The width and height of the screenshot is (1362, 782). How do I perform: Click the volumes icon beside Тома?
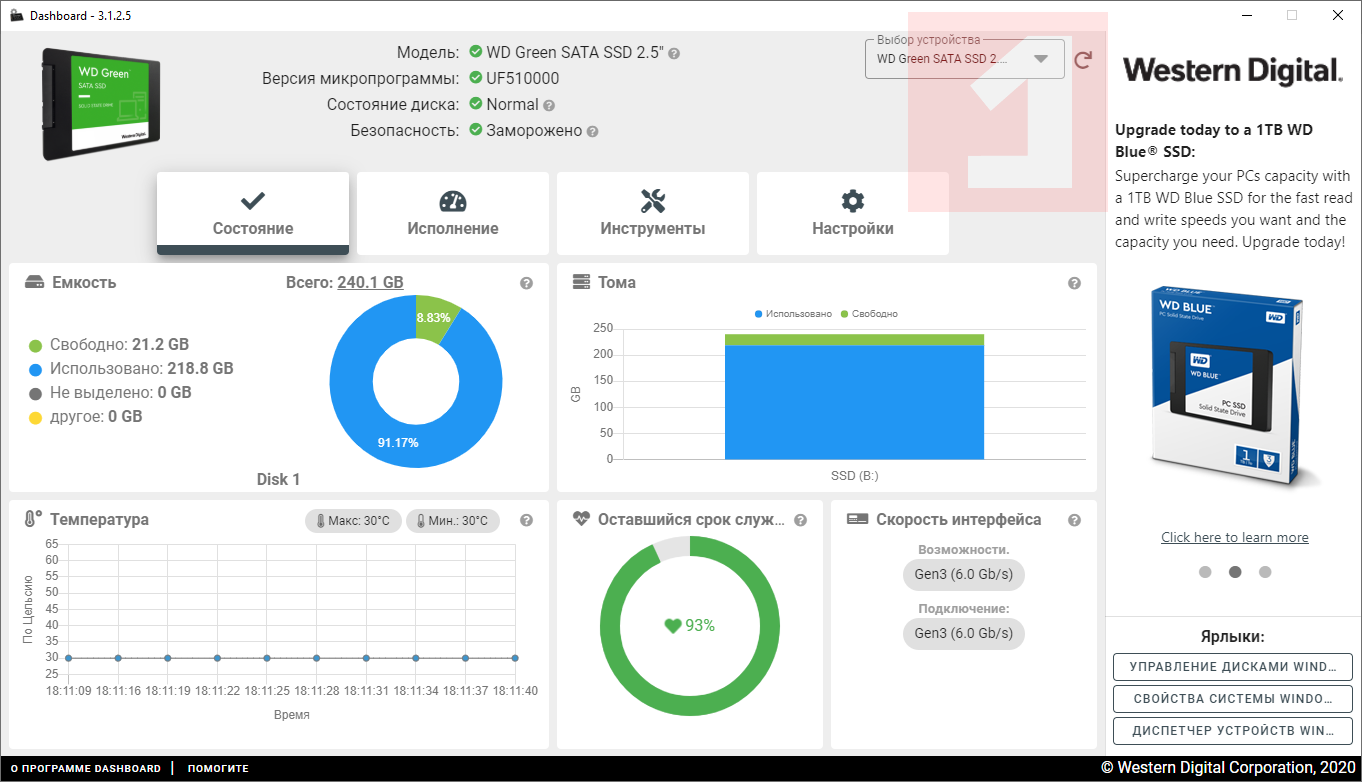click(x=581, y=282)
